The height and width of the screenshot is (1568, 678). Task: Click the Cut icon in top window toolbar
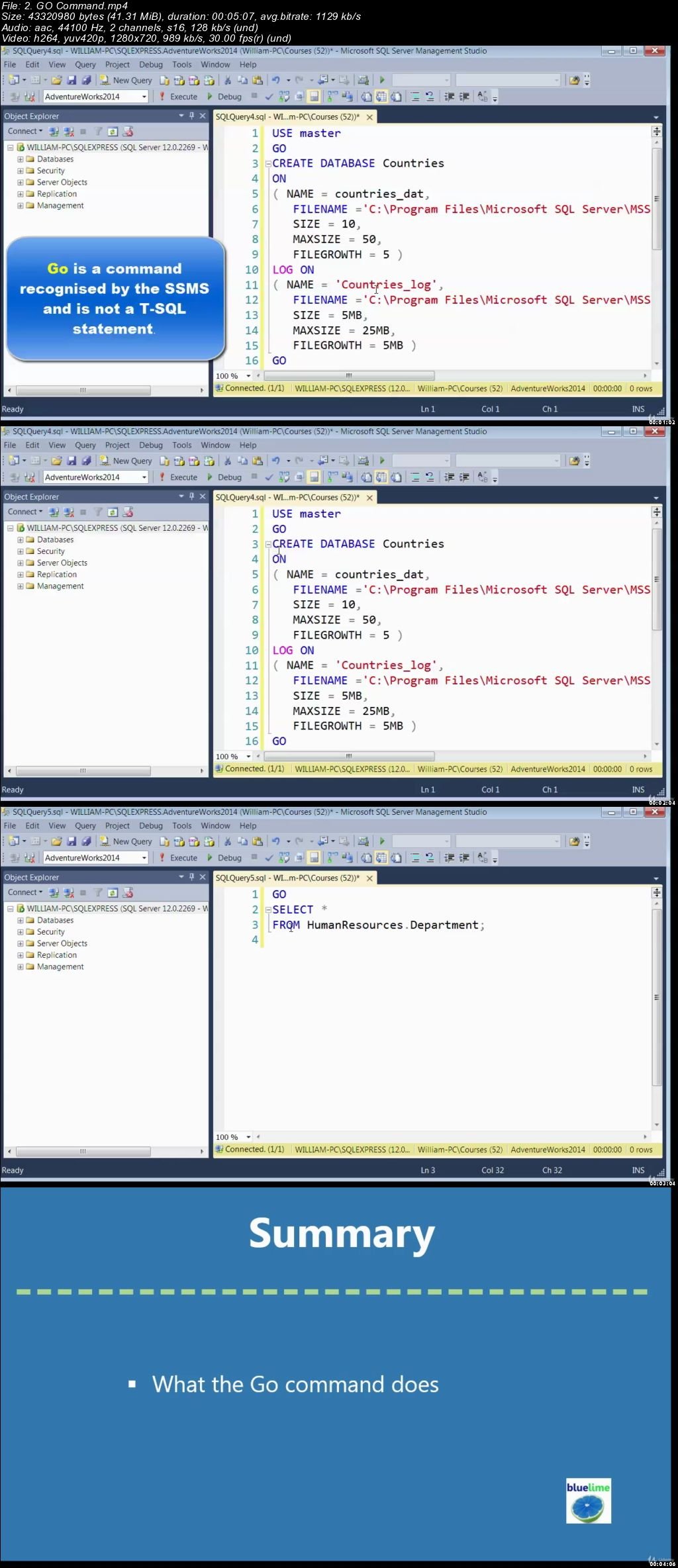[228, 80]
